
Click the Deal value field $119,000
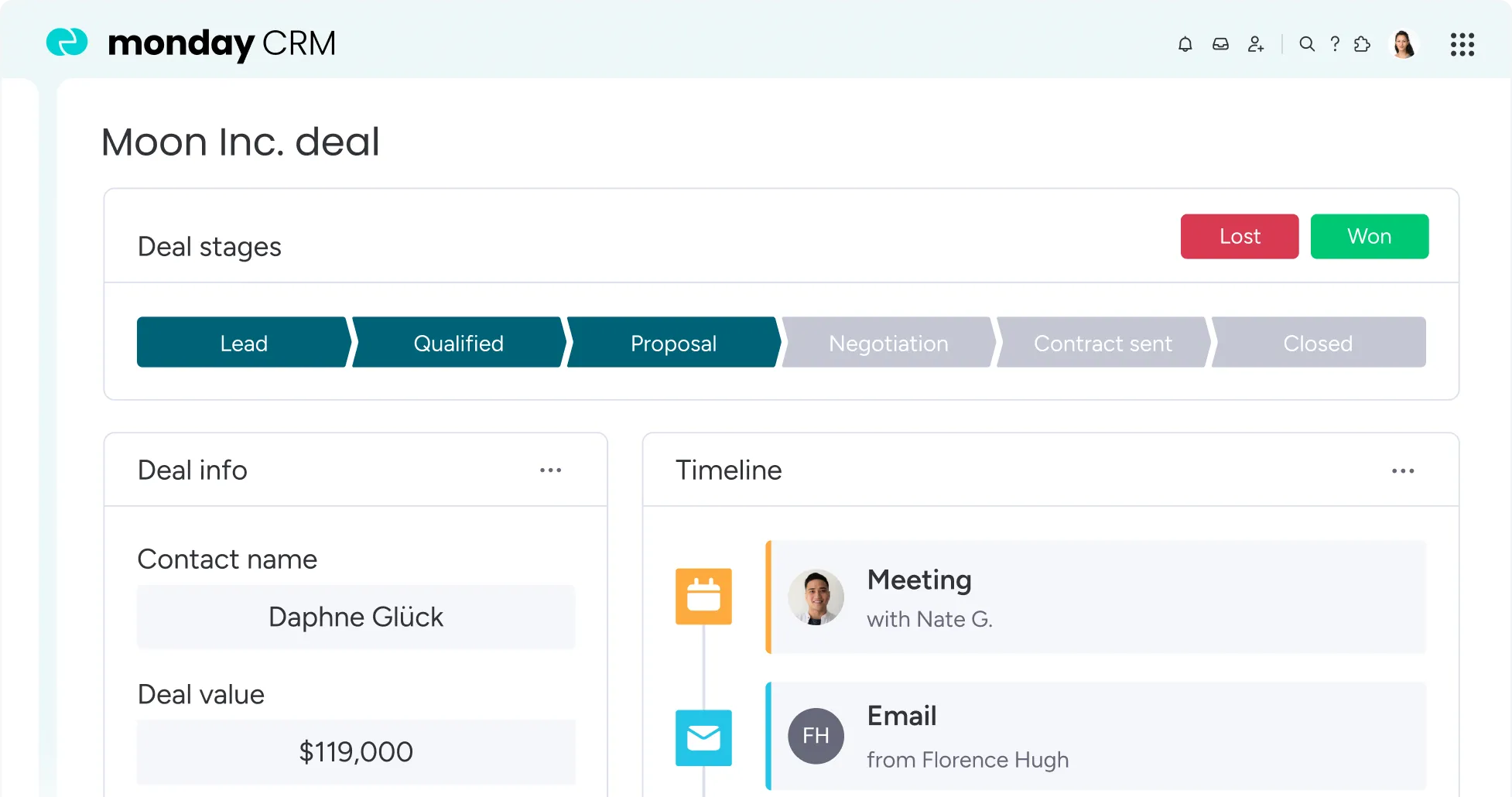[356, 751]
